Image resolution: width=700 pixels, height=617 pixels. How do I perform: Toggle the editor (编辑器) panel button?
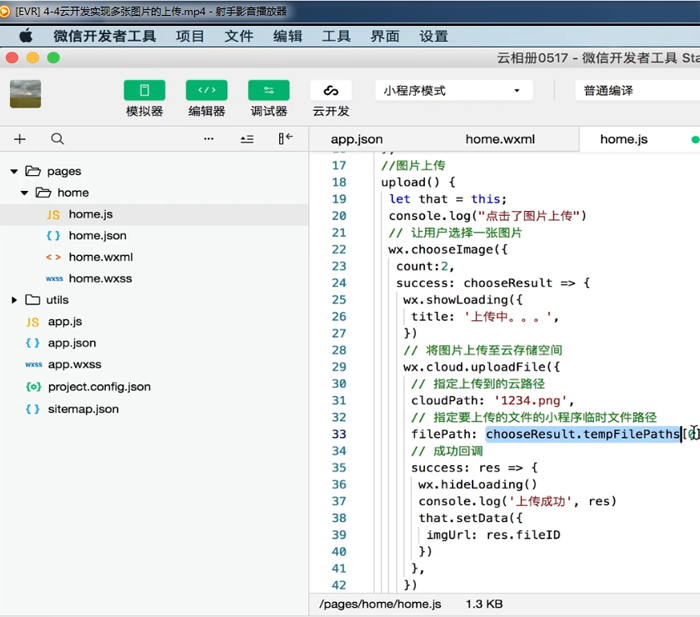(206, 91)
